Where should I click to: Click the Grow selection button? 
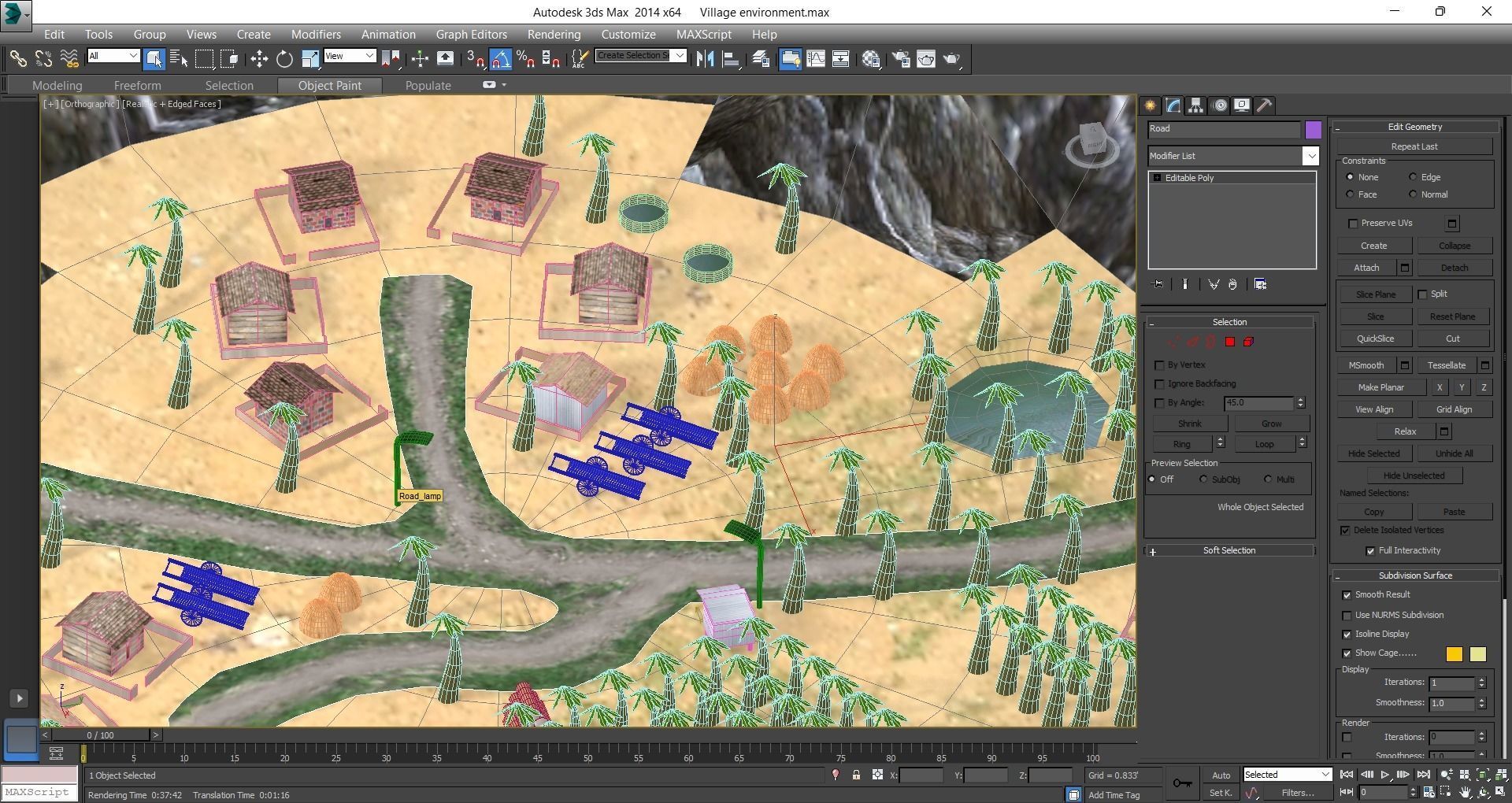coord(1271,424)
